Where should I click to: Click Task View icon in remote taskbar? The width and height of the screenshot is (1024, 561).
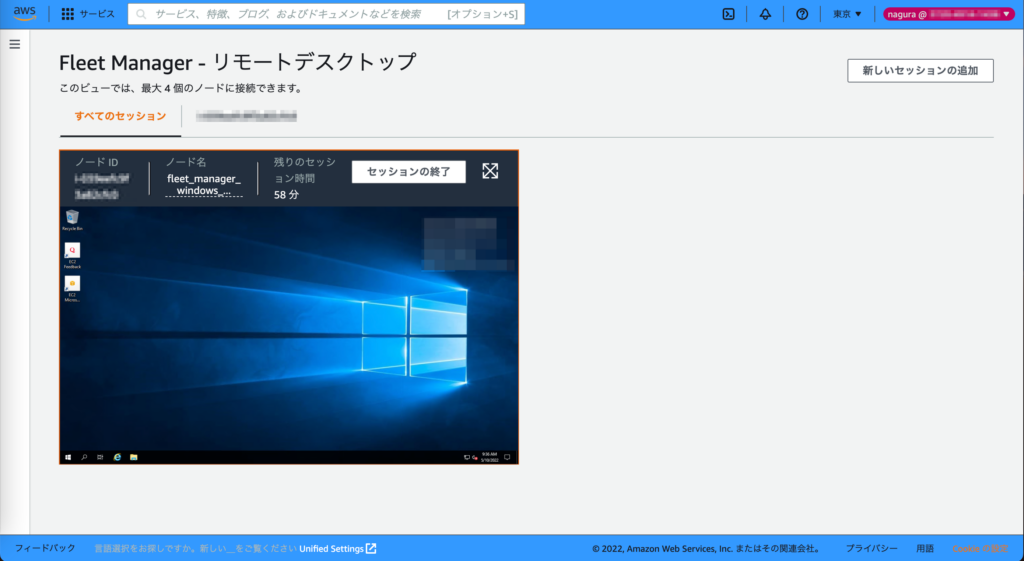point(100,457)
